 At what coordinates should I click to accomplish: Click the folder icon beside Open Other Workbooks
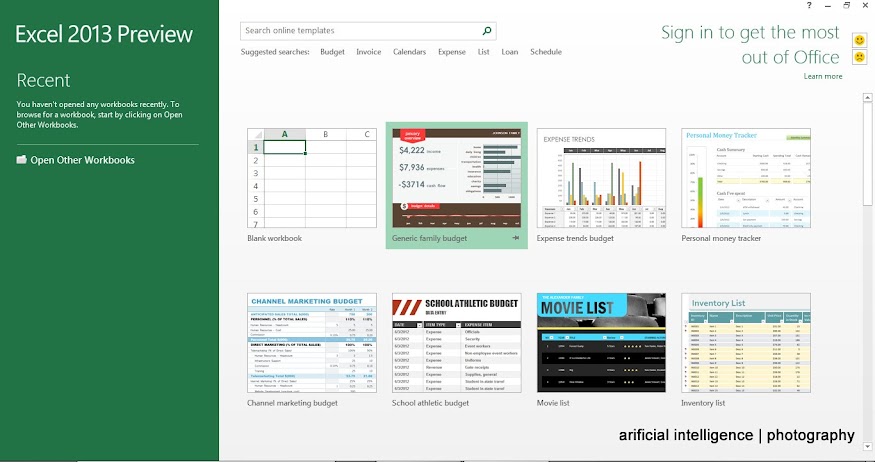tap(21, 160)
